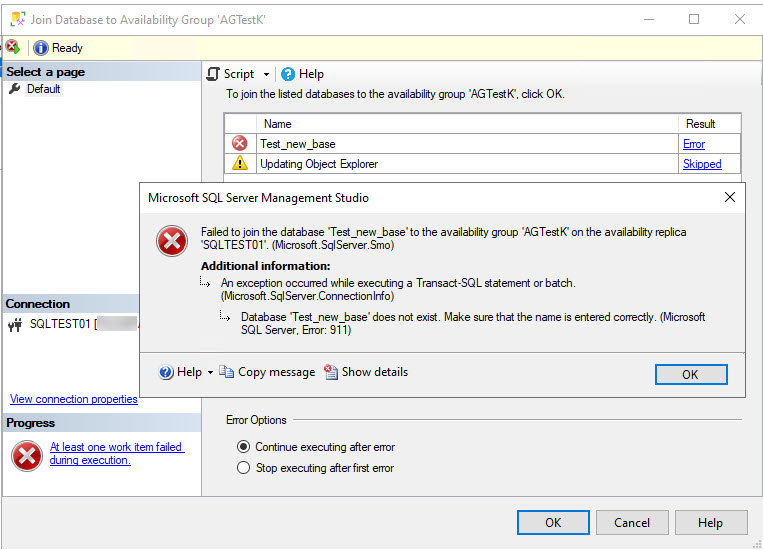Click the blue info icon beside Ready
763x550 pixels.
pyautogui.click(x=41, y=47)
